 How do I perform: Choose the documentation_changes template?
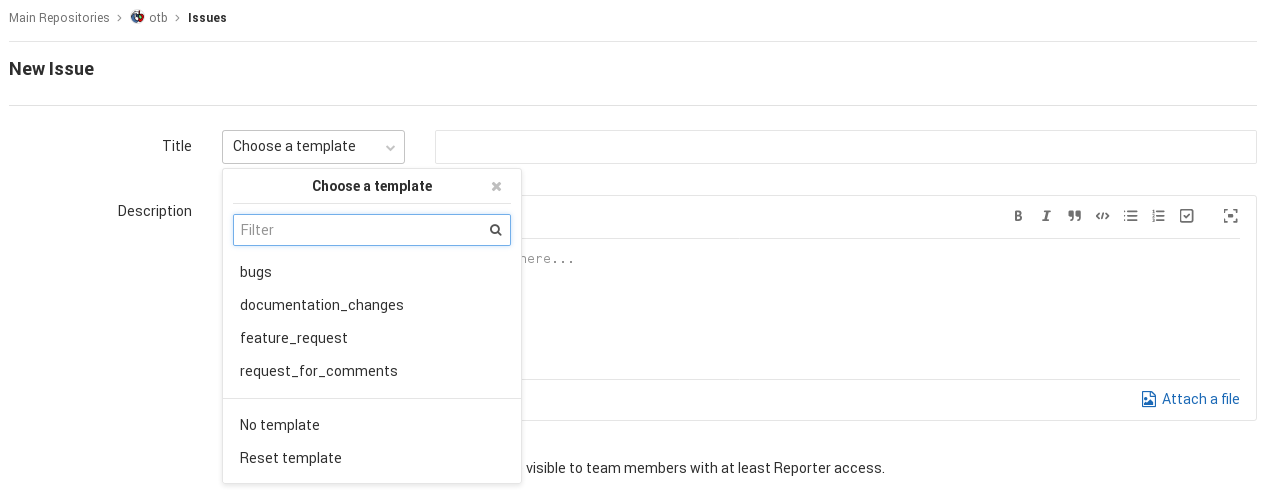(321, 305)
